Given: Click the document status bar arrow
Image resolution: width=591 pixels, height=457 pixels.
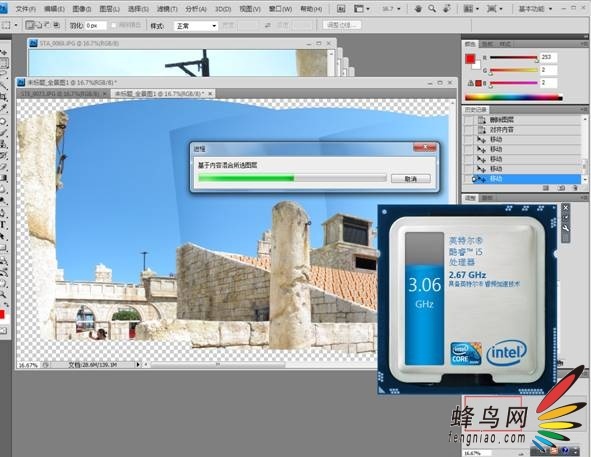Looking at the screenshot, I should click(x=138, y=365).
